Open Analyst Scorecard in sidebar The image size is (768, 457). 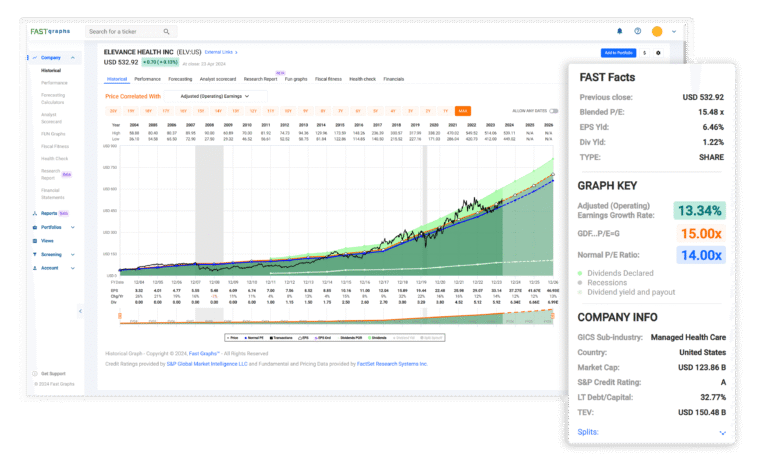pos(51,118)
